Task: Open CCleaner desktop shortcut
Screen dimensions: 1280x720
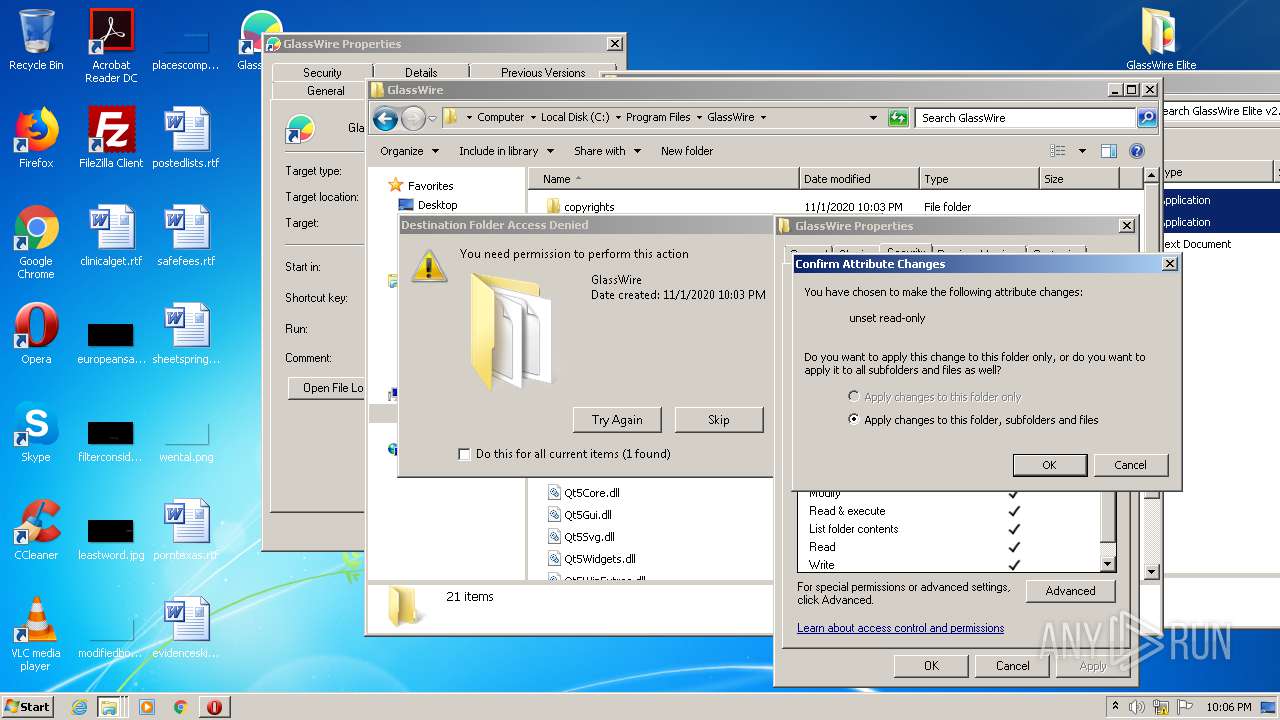Action: point(36,530)
